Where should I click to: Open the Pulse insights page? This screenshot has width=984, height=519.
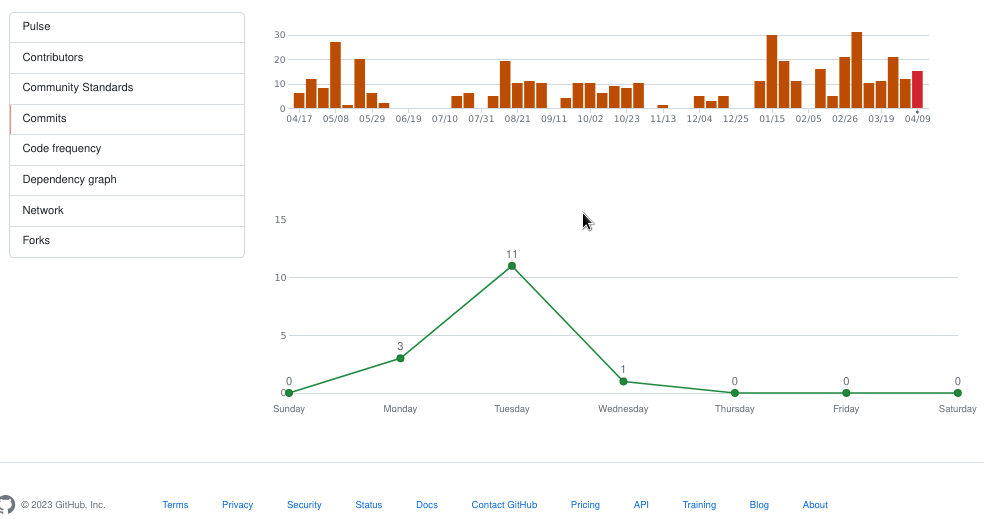37,27
